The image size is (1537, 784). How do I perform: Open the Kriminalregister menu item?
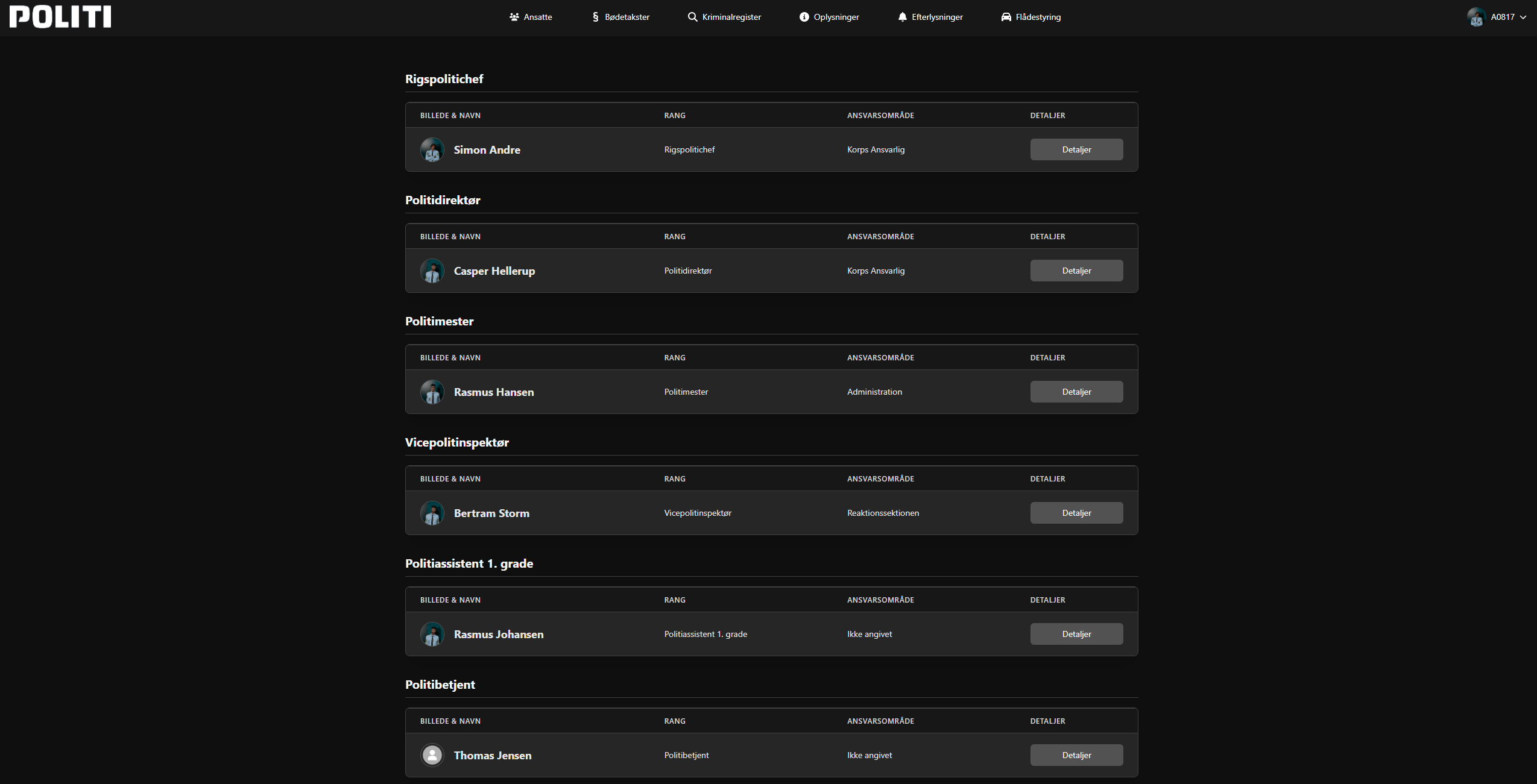pos(731,17)
